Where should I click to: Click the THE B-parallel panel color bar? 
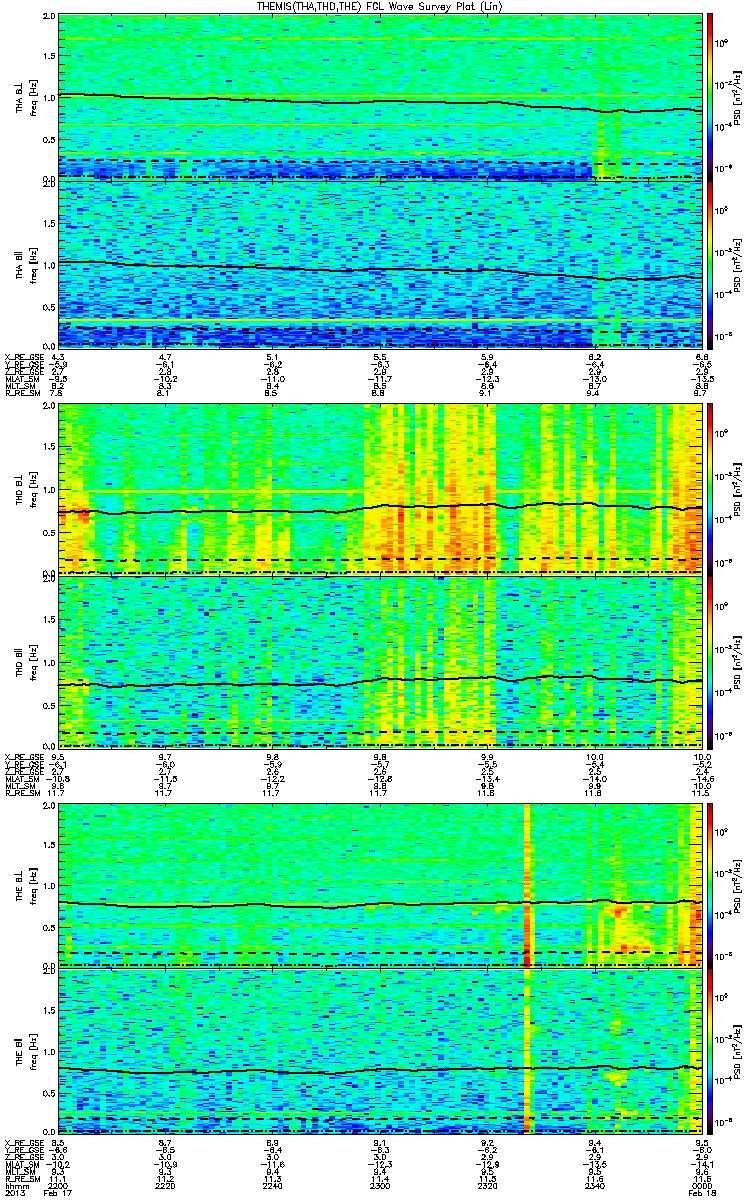[710, 1050]
